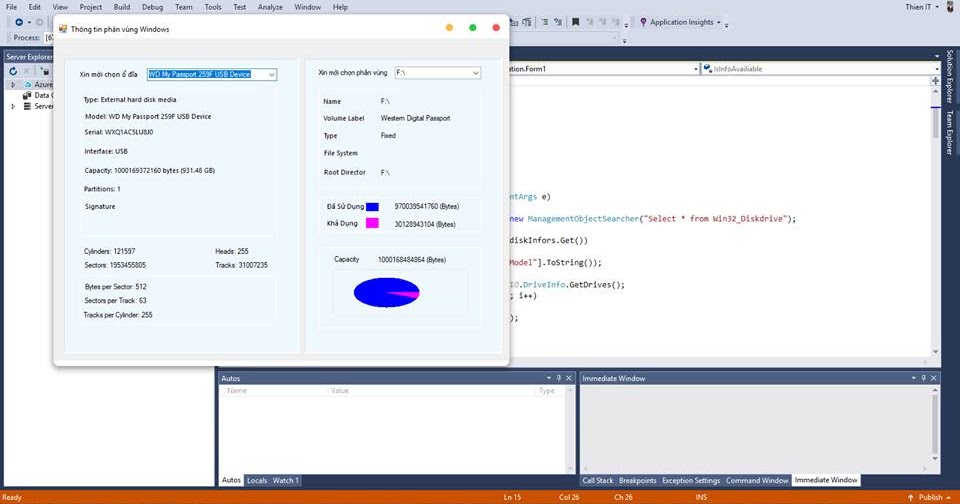This screenshot has height=504, width=960.
Task: Open the Thien IT account dropdown
Action: tap(937, 7)
